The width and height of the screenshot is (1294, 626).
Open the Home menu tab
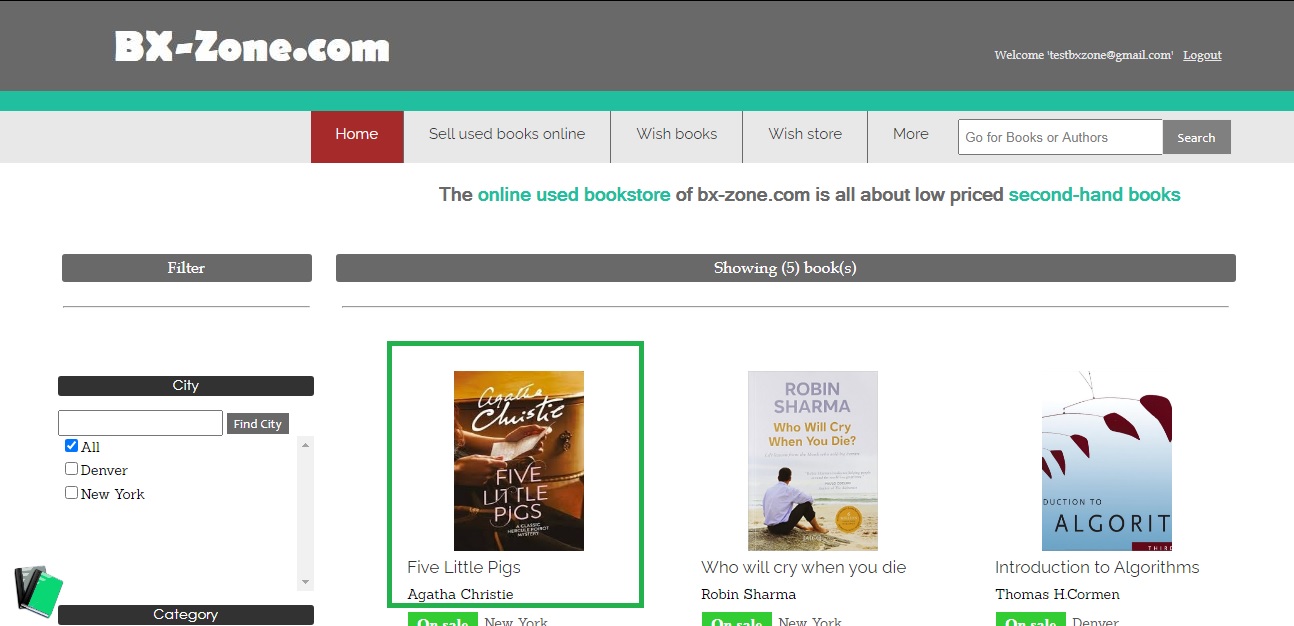pyautogui.click(x=357, y=137)
